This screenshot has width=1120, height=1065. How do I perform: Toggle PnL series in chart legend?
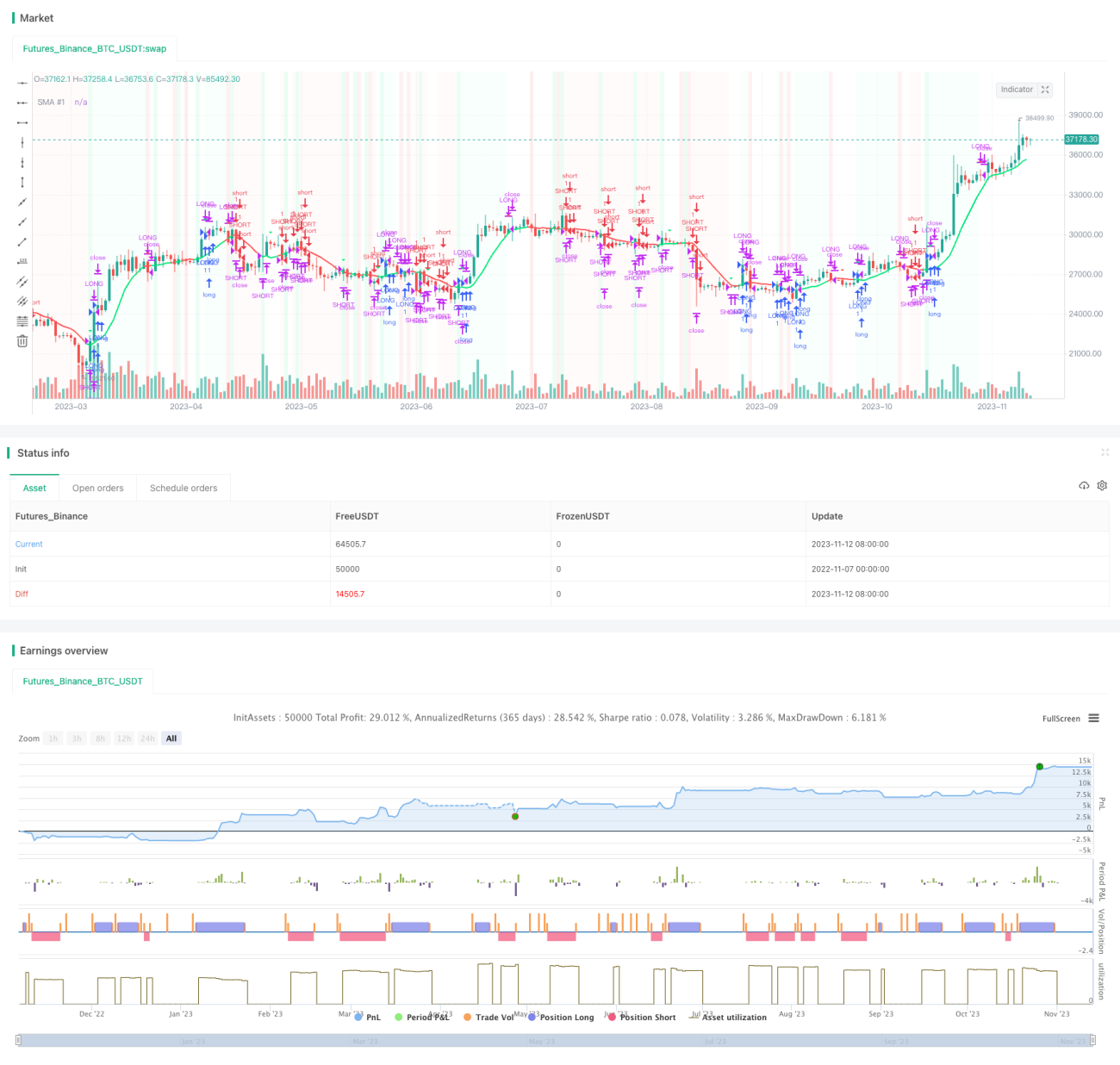point(368,1018)
